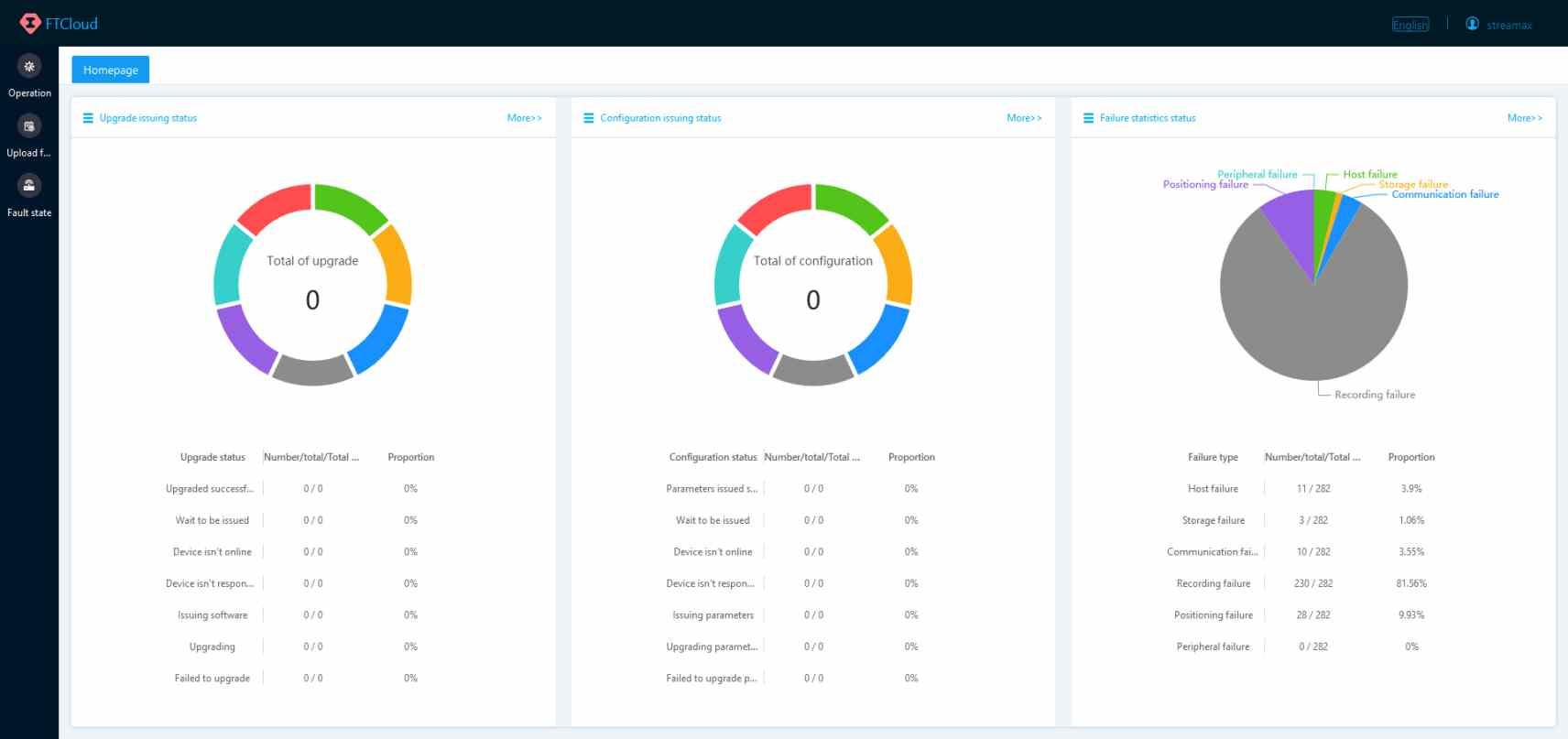Open the Upload file sidebar icon

[x=29, y=126]
